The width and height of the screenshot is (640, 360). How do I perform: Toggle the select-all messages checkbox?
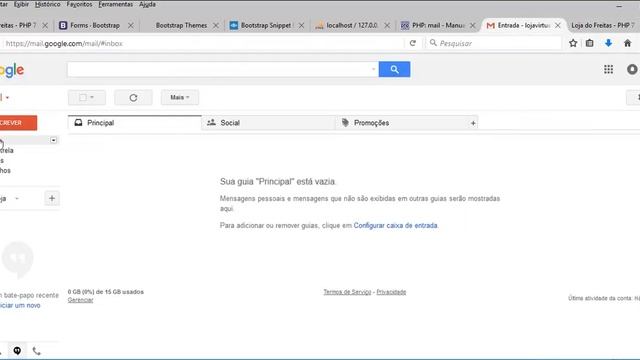click(83, 98)
